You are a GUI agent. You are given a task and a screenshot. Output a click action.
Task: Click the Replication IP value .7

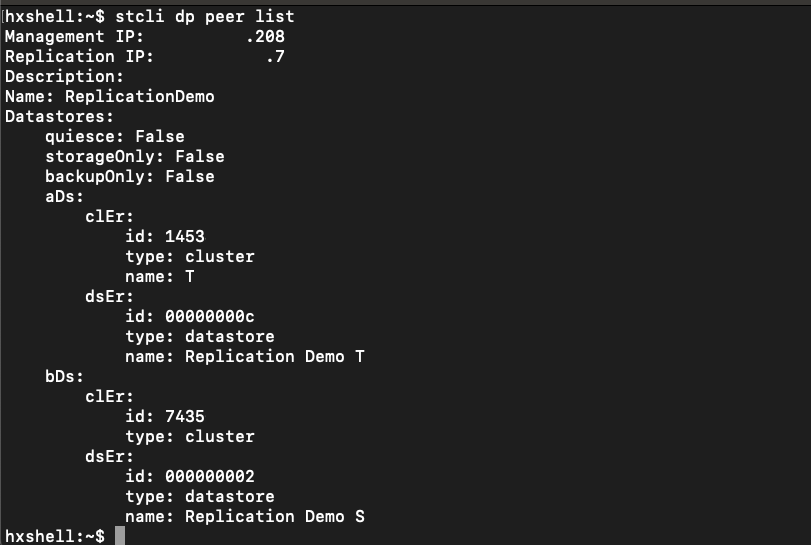(275, 56)
